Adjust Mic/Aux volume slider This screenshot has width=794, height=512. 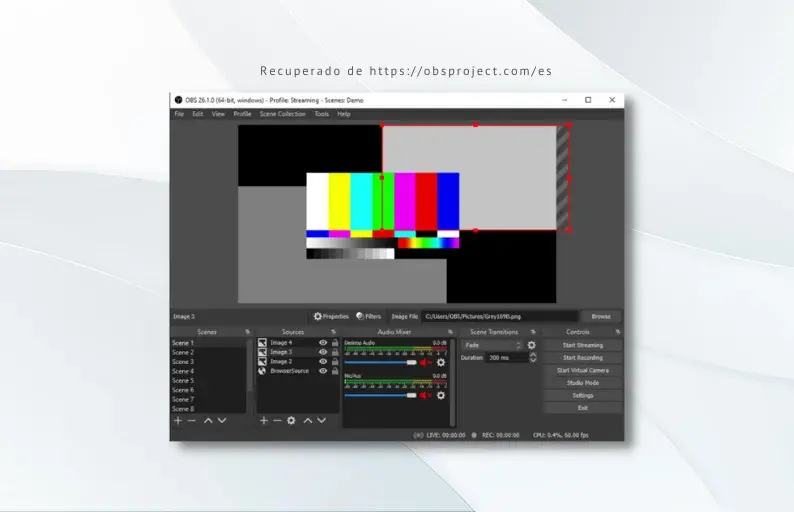(x=380, y=396)
